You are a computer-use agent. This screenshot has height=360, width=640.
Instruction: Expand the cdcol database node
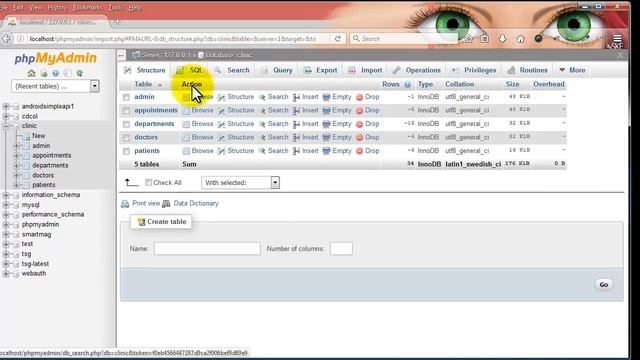(6, 116)
